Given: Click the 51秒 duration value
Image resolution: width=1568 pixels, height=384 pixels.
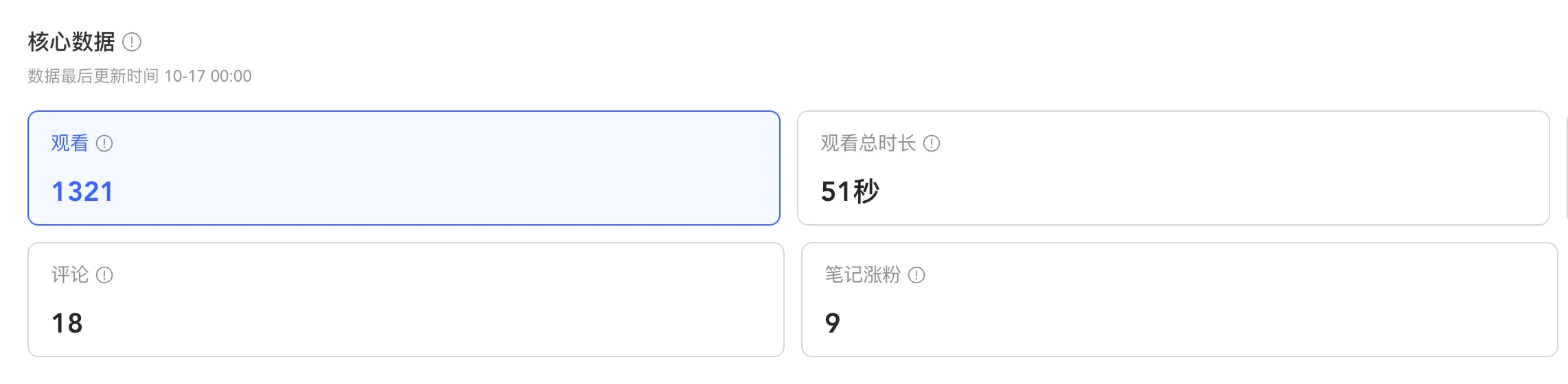Looking at the screenshot, I should pyautogui.click(x=850, y=191).
